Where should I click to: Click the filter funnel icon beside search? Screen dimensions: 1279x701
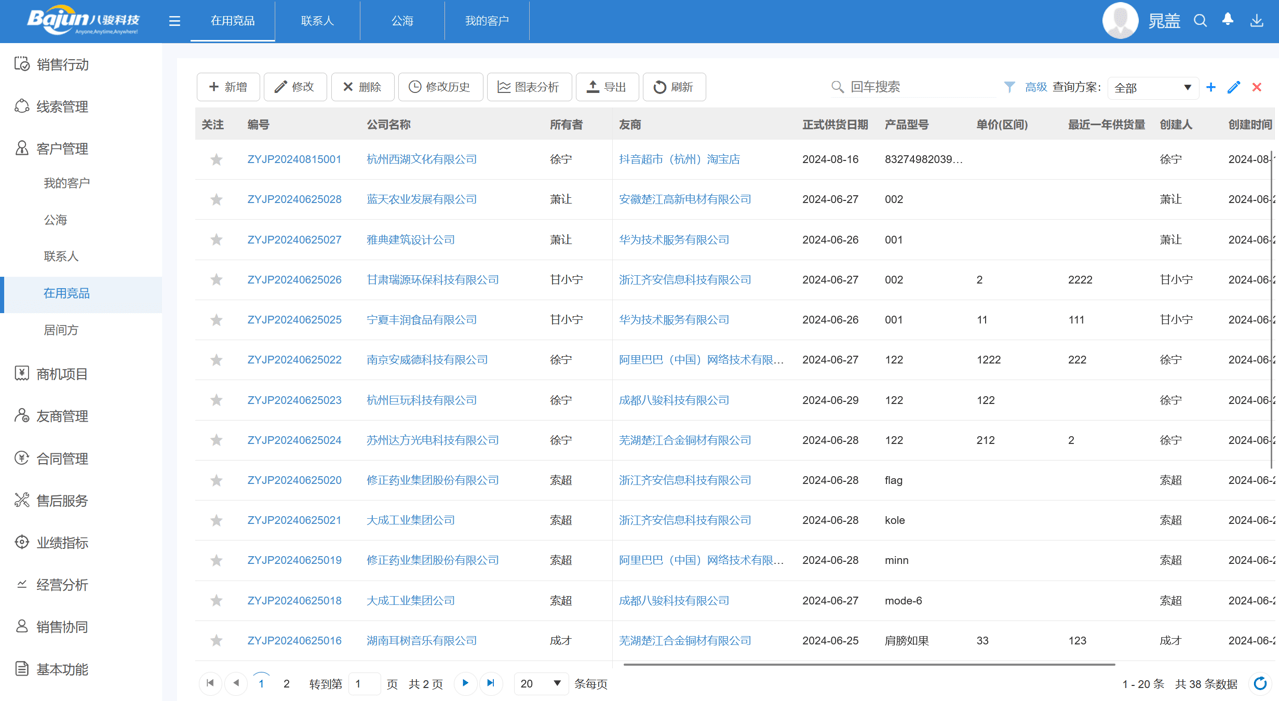[x=1009, y=87]
